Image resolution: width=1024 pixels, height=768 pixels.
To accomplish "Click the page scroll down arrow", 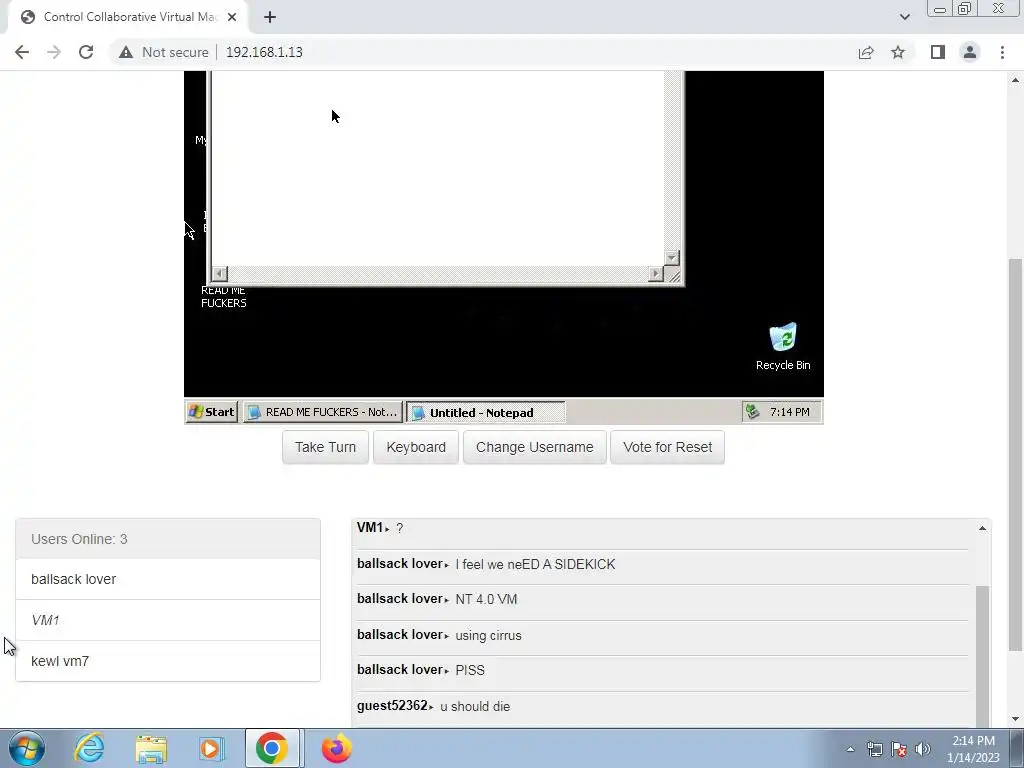I will click(1015, 719).
